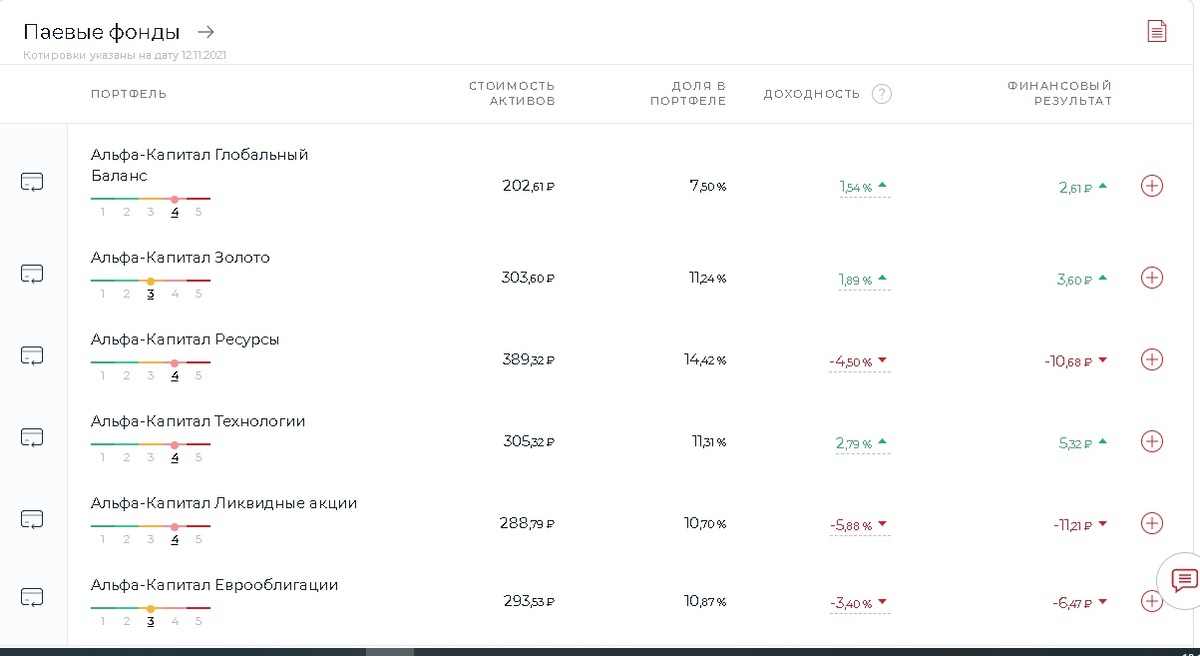Click the risk scale of Альфа-Капитал Ресурсы

(150, 370)
